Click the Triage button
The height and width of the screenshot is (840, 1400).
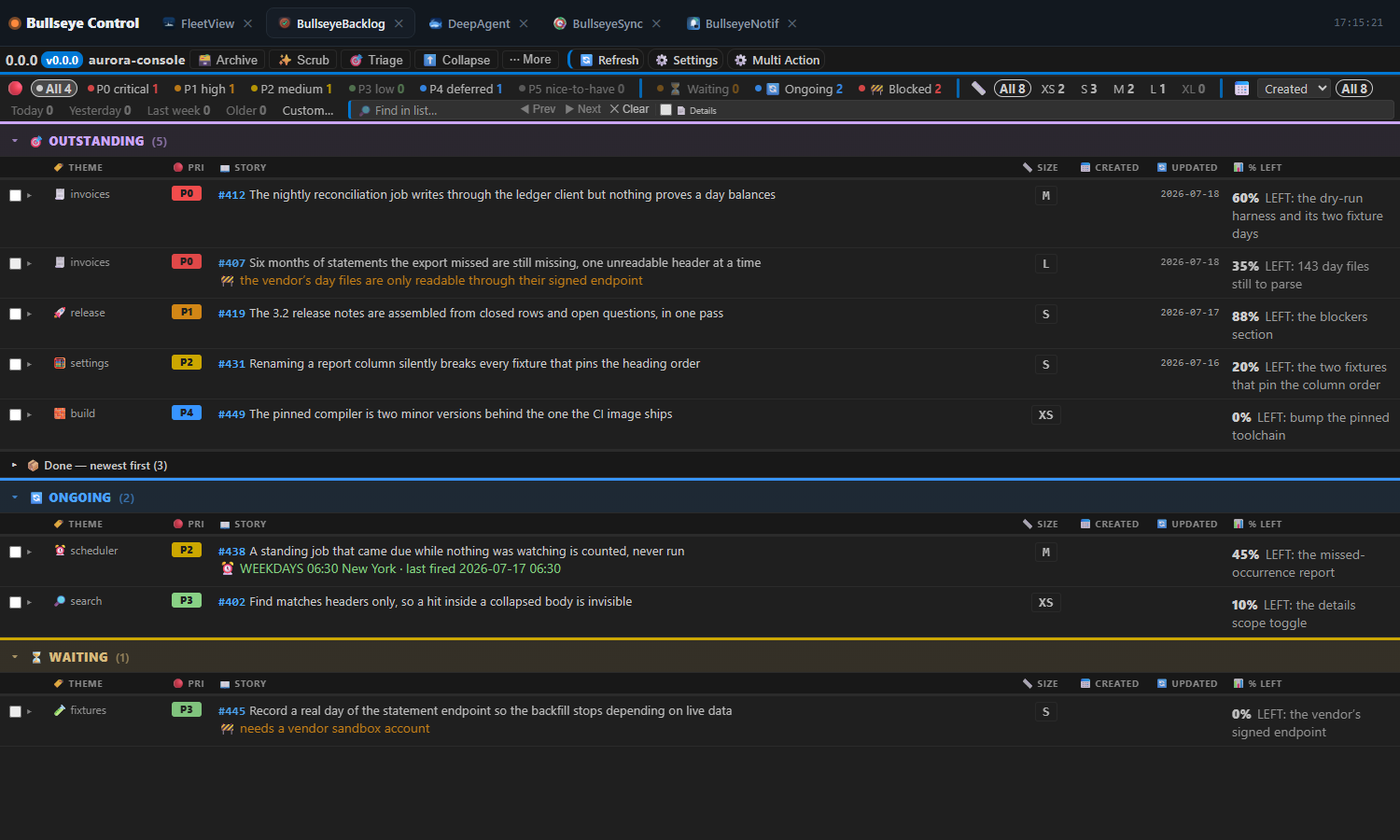[x=376, y=60]
